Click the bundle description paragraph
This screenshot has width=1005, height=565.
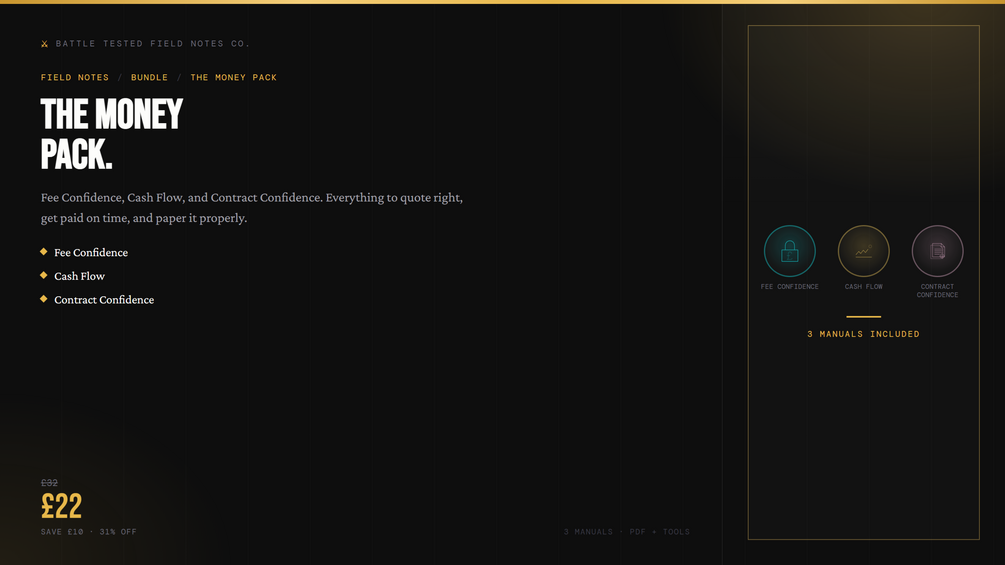click(x=252, y=208)
